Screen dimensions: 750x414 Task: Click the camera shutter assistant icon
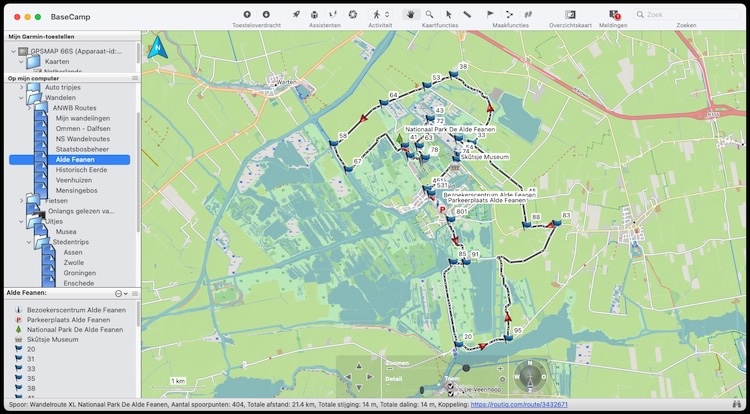point(353,15)
